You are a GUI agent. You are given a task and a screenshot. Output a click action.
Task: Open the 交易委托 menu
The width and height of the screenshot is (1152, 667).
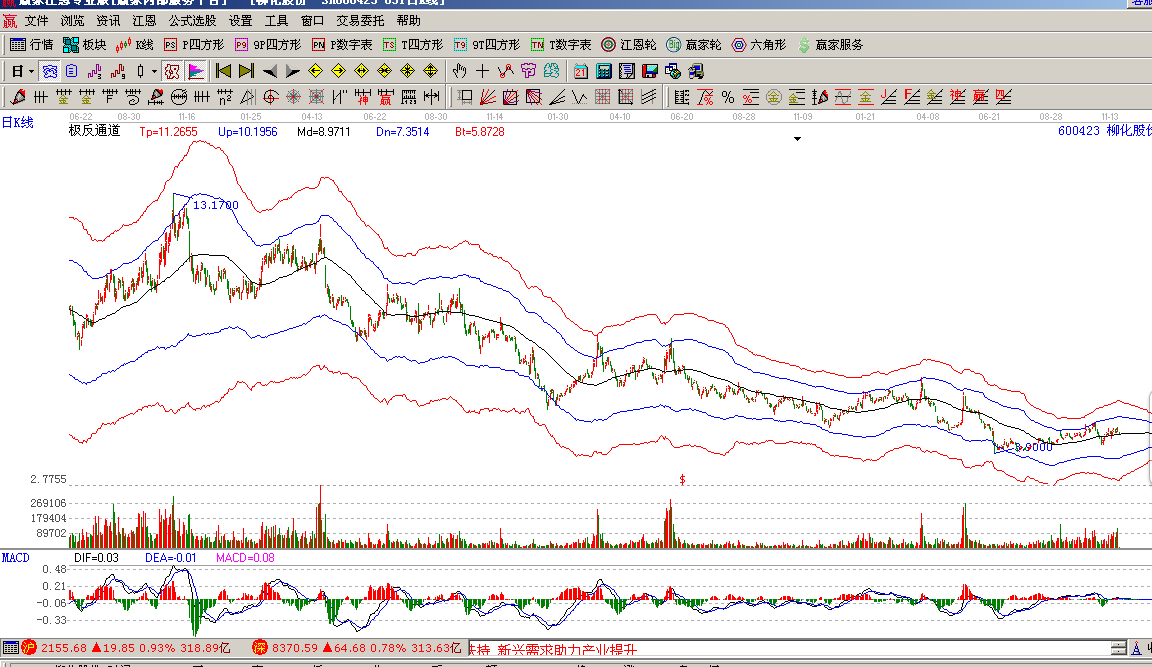tap(358, 20)
